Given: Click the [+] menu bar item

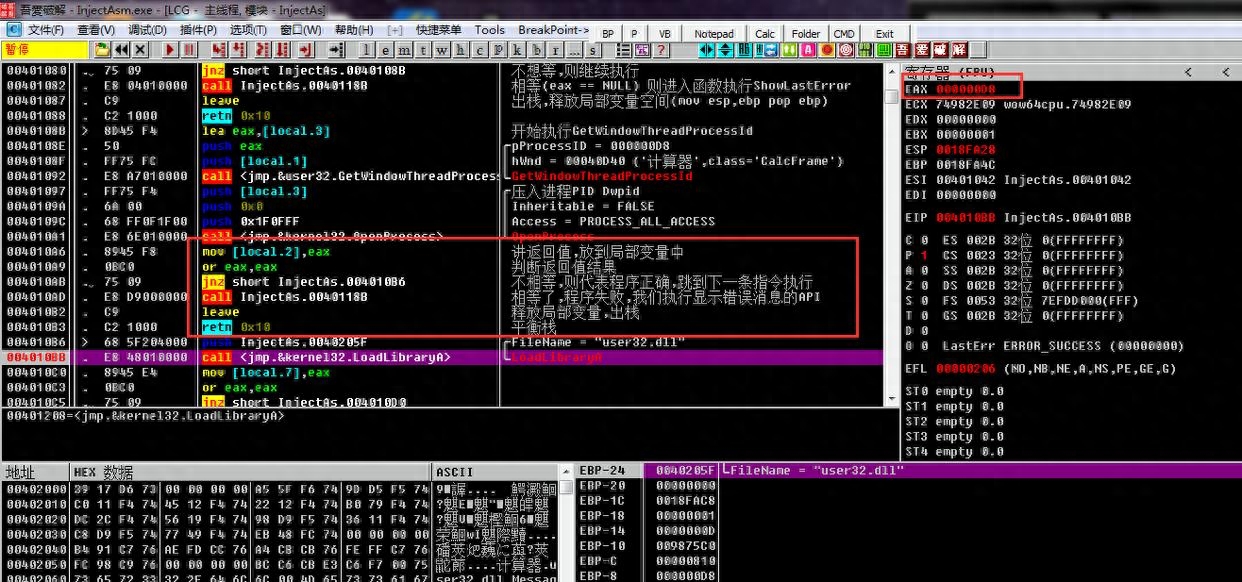Looking at the screenshot, I should pyautogui.click(x=395, y=30).
